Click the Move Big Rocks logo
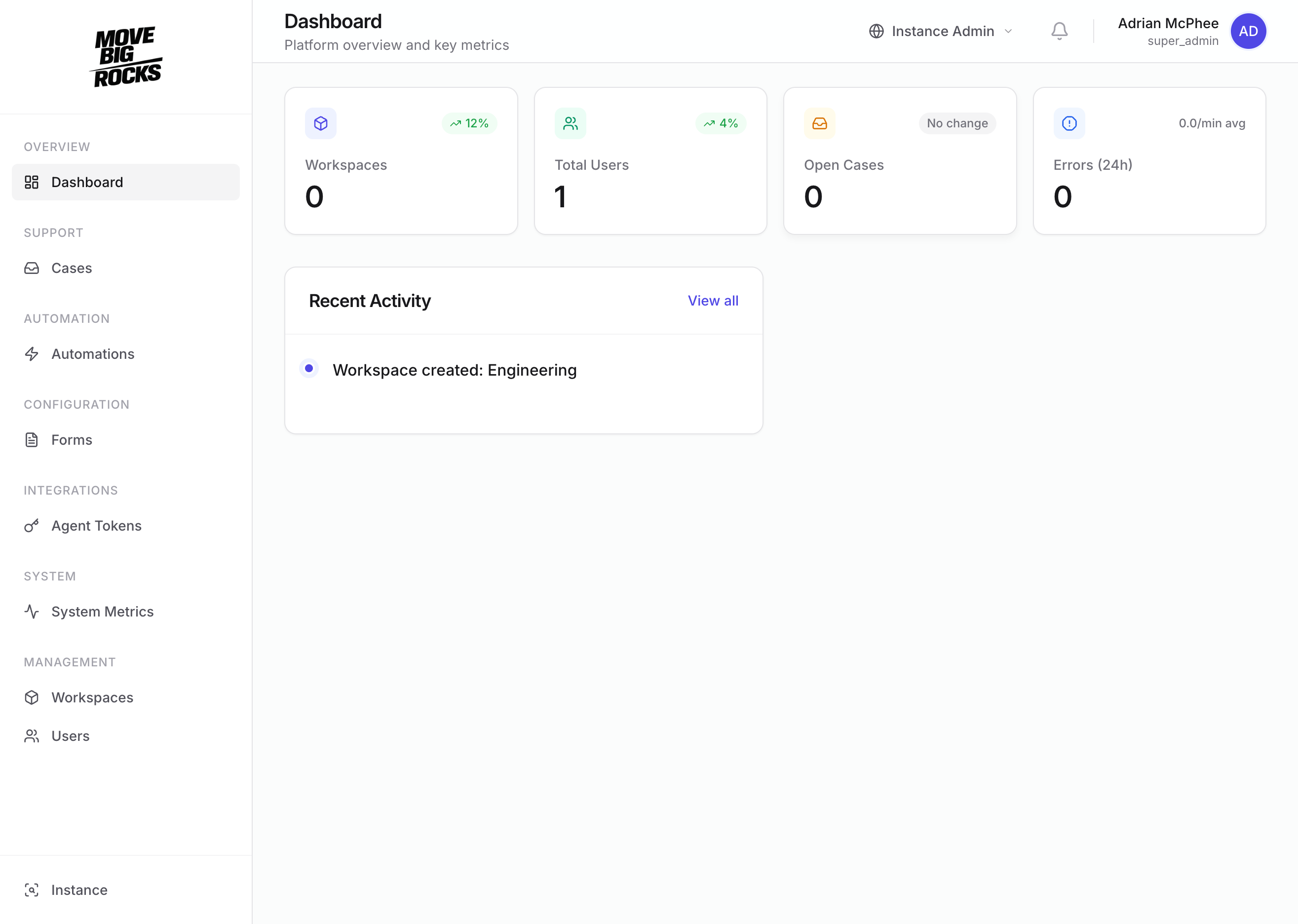Viewport: 1298px width, 924px height. point(126,57)
